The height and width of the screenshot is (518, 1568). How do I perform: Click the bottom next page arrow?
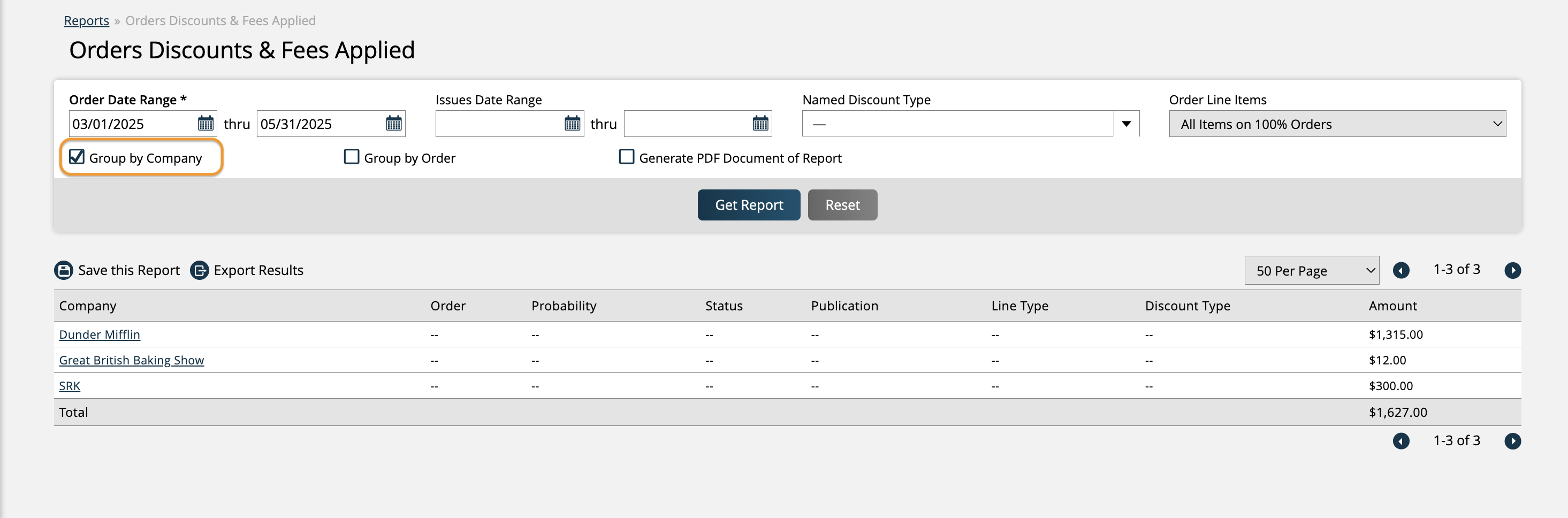pos(1512,441)
